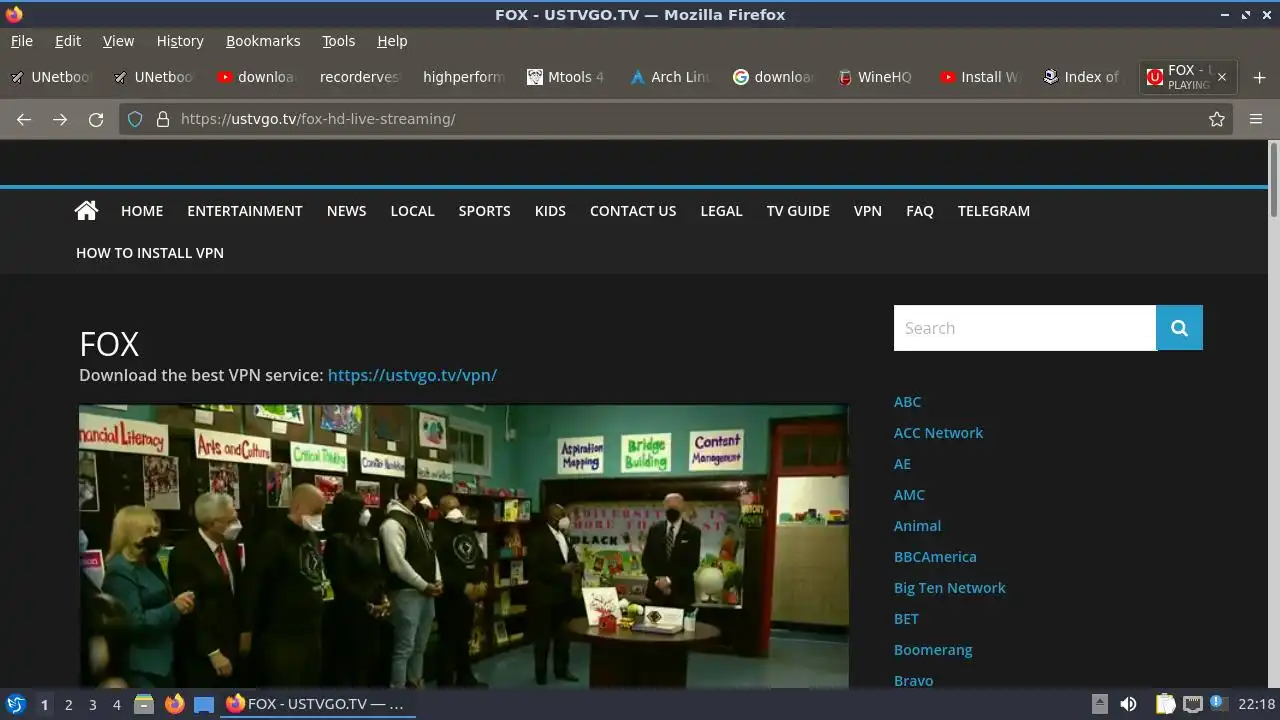The width and height of the screenshot is (1280, 720).
Task: Open TV GUIDE in site navigation
Action: coord(798,211)
